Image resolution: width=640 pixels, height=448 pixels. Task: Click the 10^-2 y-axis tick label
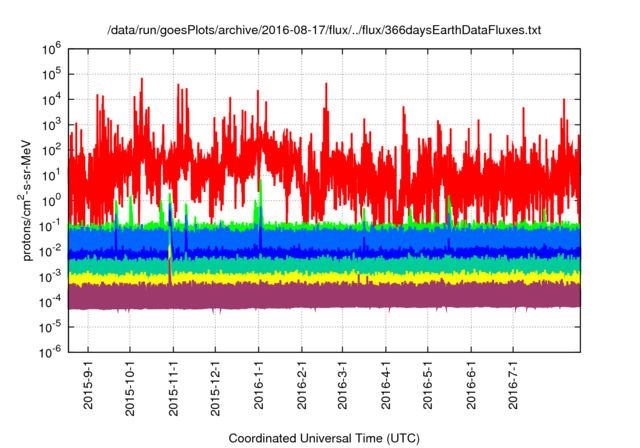click(x=50, y=252)
